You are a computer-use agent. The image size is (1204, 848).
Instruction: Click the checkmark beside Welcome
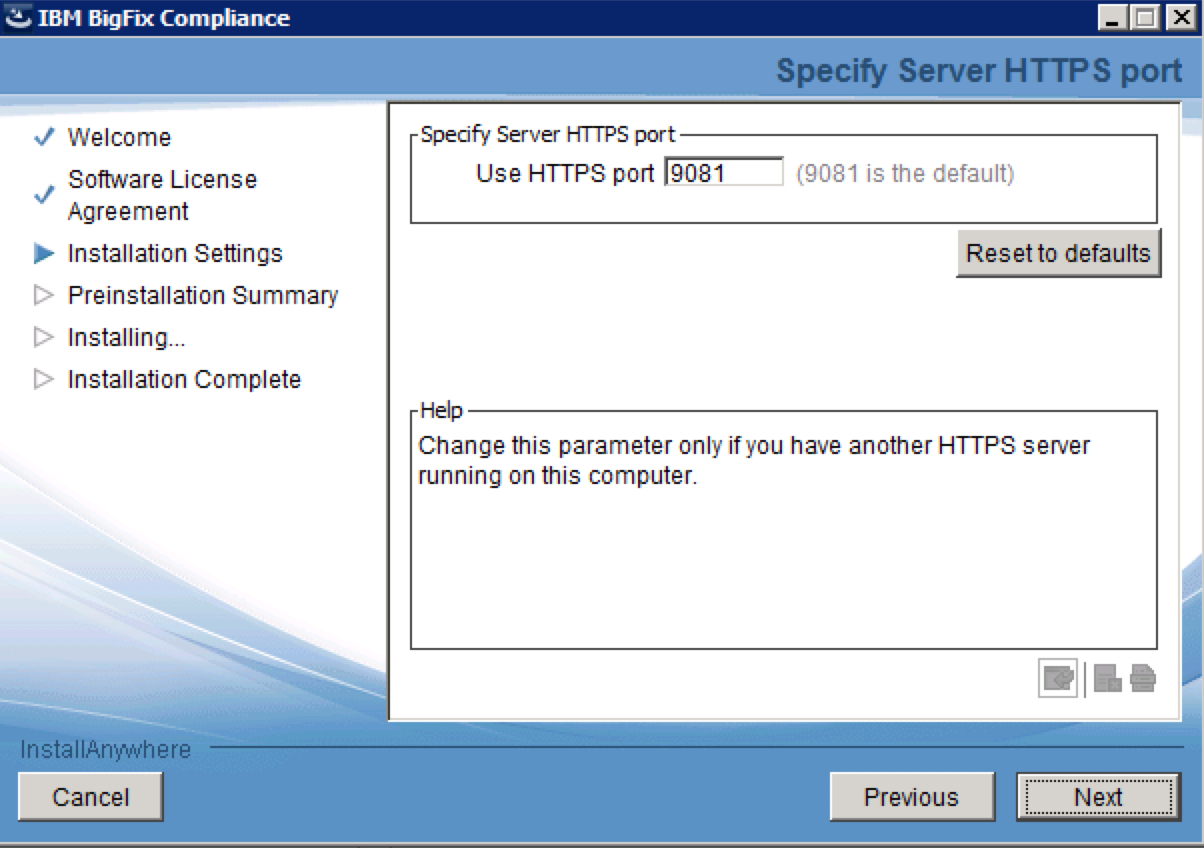click(42, 137)
